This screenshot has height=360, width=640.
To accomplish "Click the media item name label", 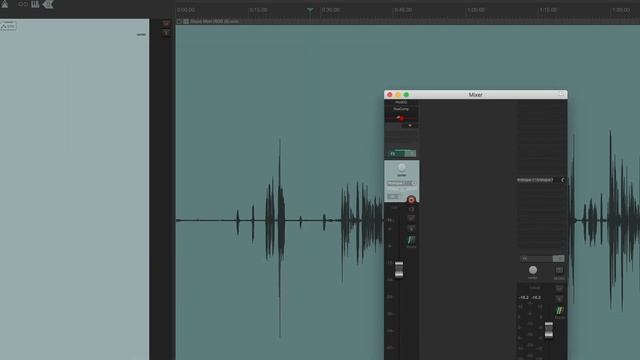I will (214, 21).
